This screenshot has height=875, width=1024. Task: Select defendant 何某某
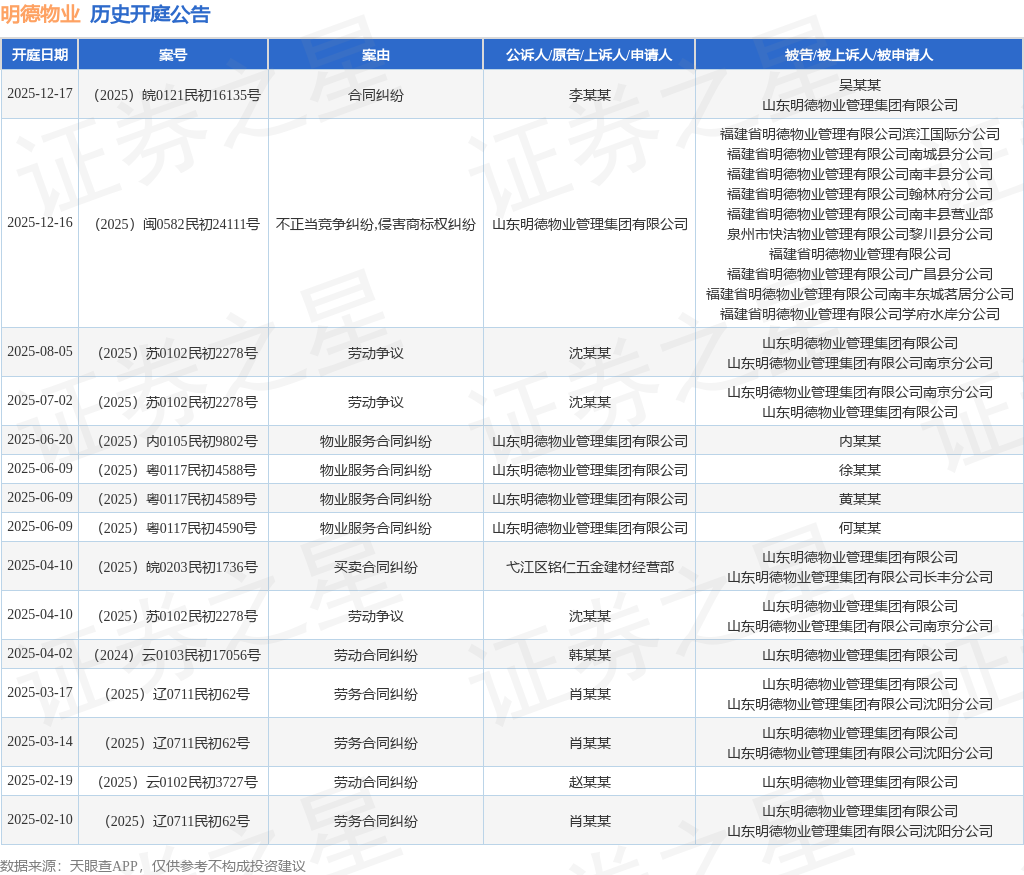[859, 528]
